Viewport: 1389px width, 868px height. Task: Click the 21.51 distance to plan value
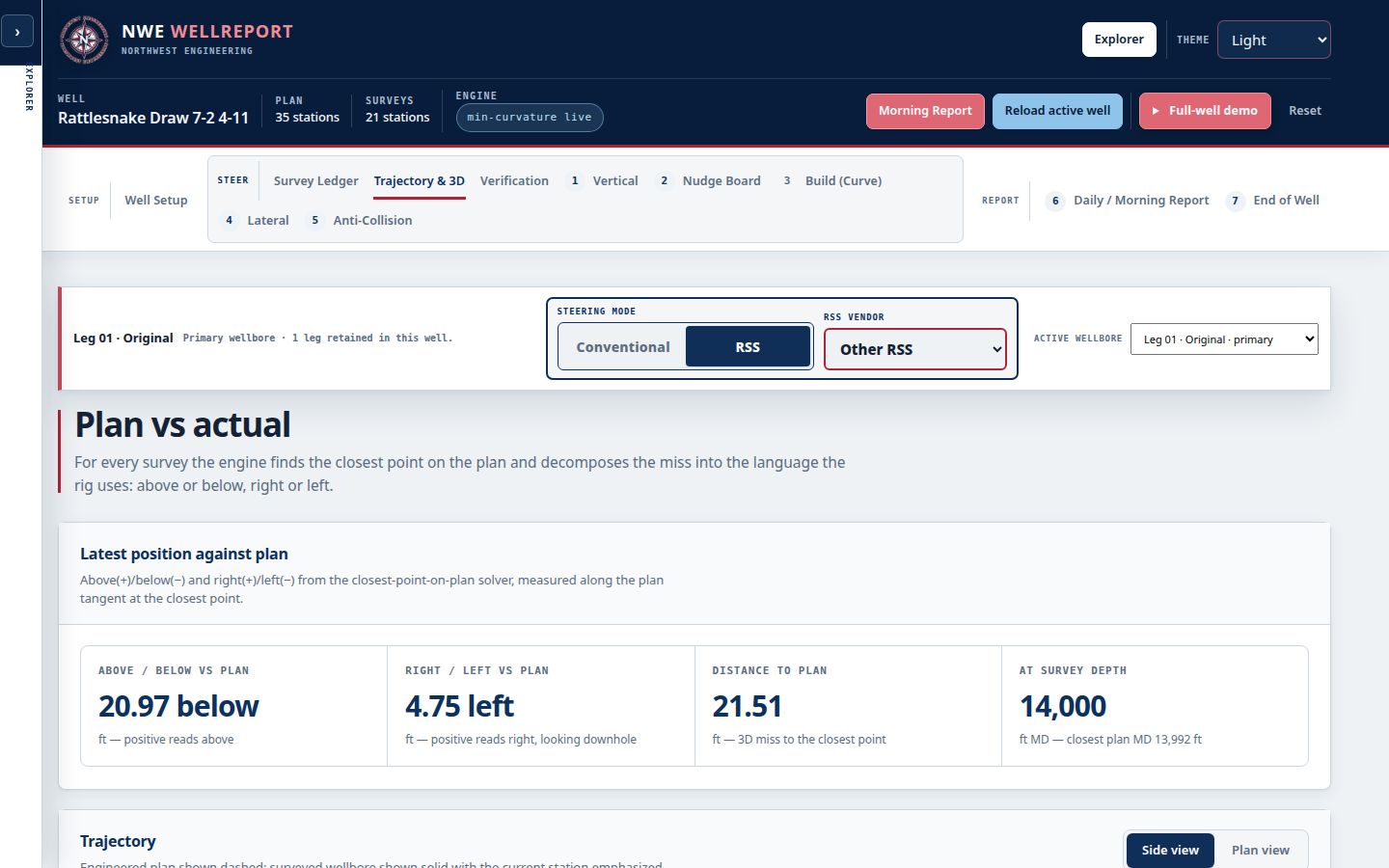pos(747,707)
